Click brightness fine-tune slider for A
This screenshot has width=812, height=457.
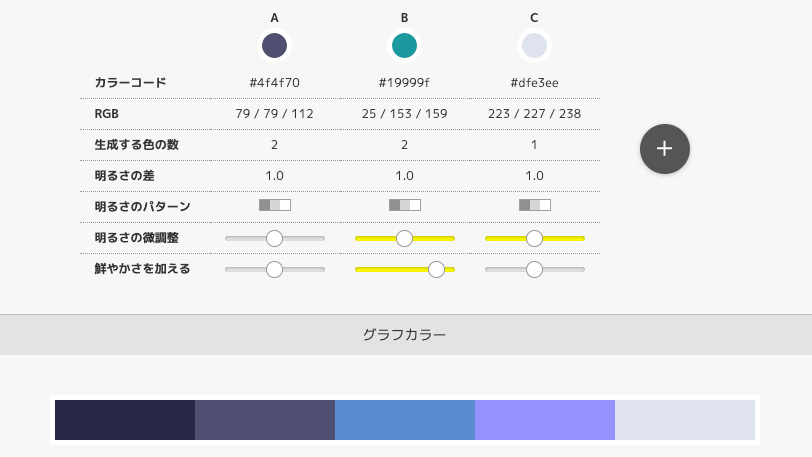tap(274, 238)
